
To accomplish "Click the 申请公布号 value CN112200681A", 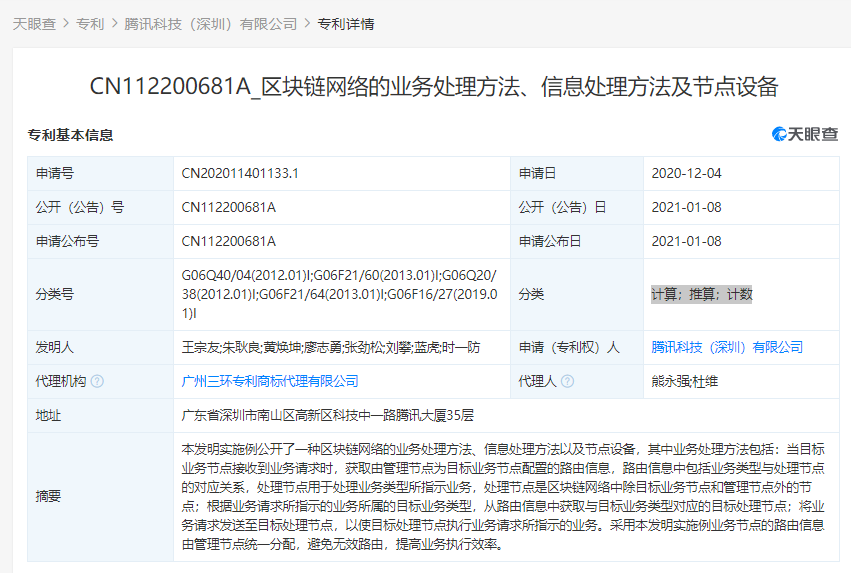I will (228, 241).
